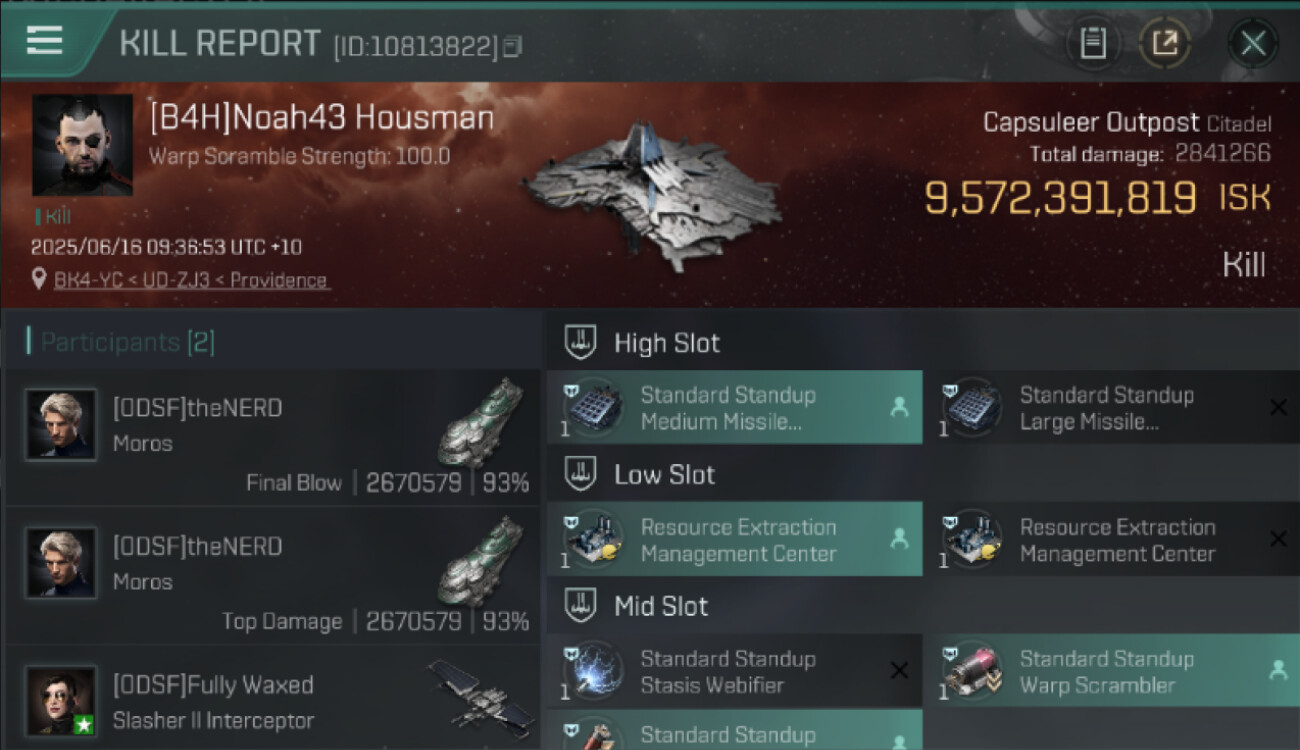This screenshot has height=750, width=1300.
Task: Close the kill report window
Action: click(x=1253, y=43)
